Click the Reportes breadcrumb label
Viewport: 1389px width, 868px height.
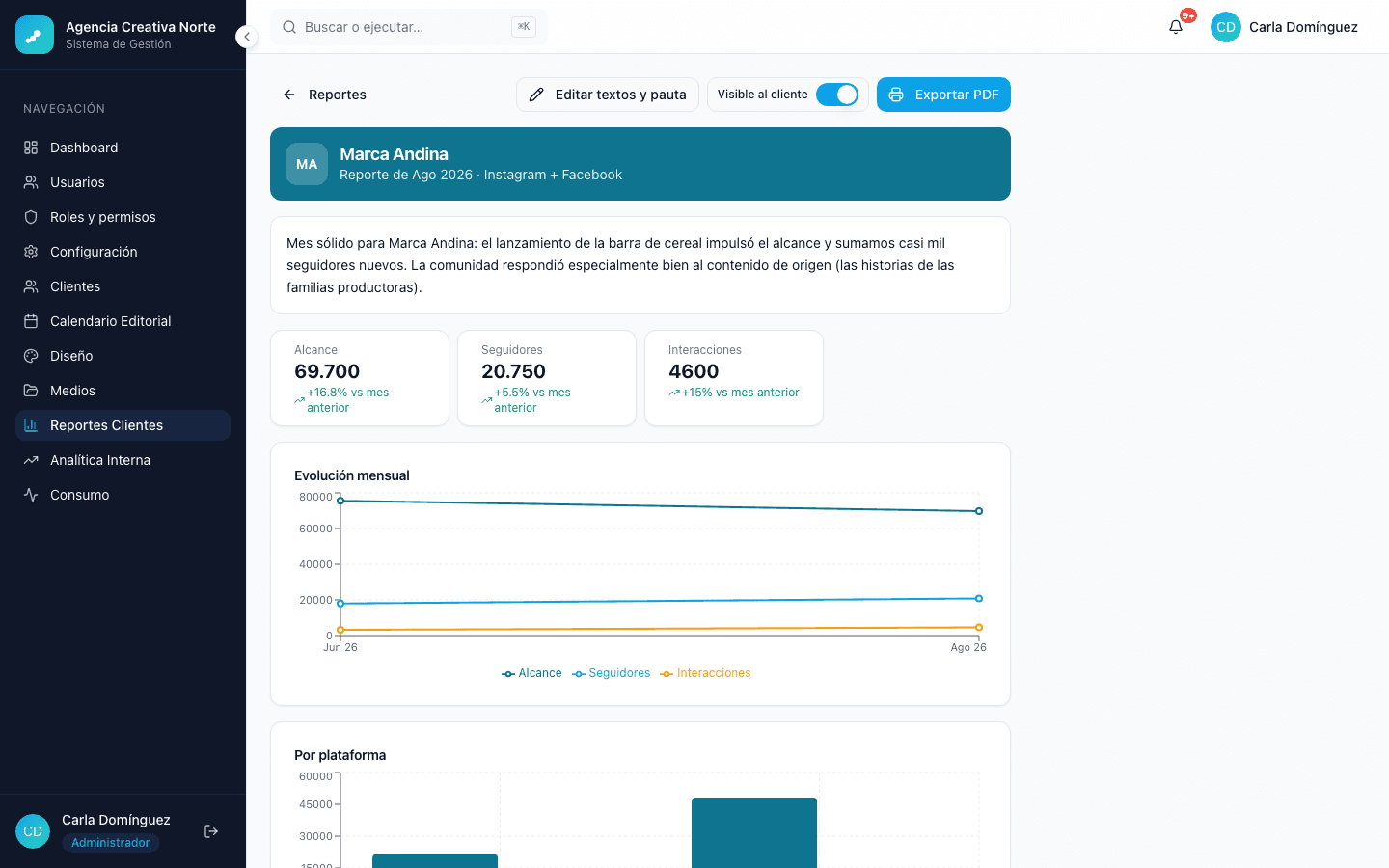(x=338, y=95)
